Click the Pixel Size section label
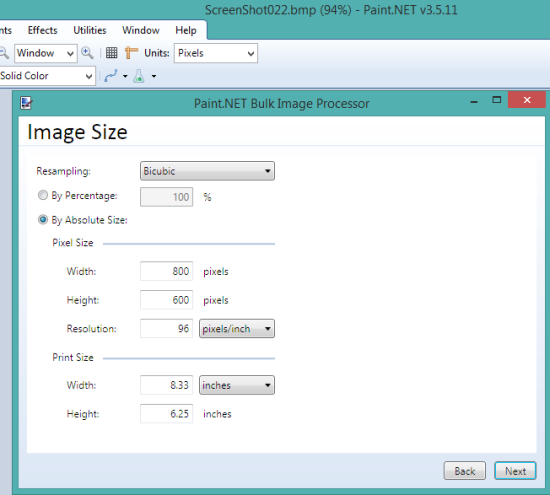Image resolution: width=550 pixels, height=495 pixels. tap(73, 243)
